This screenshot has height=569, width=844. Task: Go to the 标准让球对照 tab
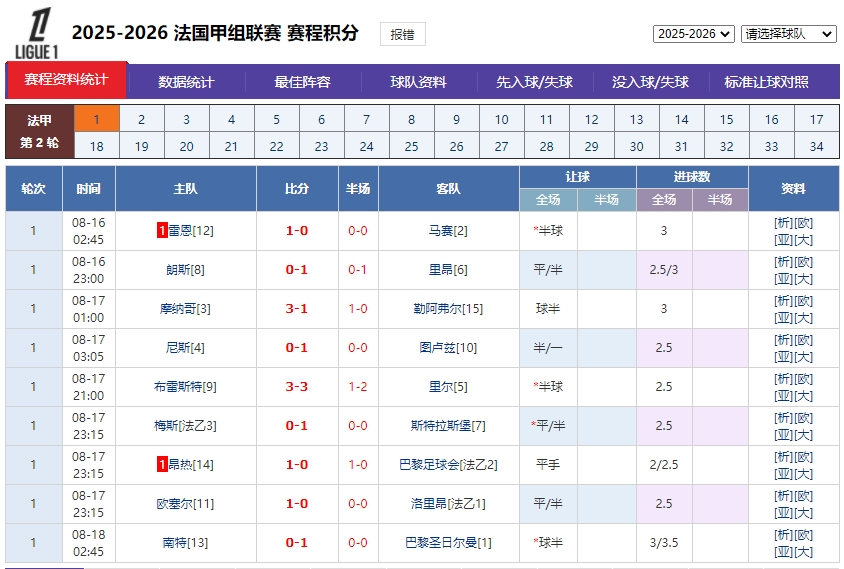[766, 82]
